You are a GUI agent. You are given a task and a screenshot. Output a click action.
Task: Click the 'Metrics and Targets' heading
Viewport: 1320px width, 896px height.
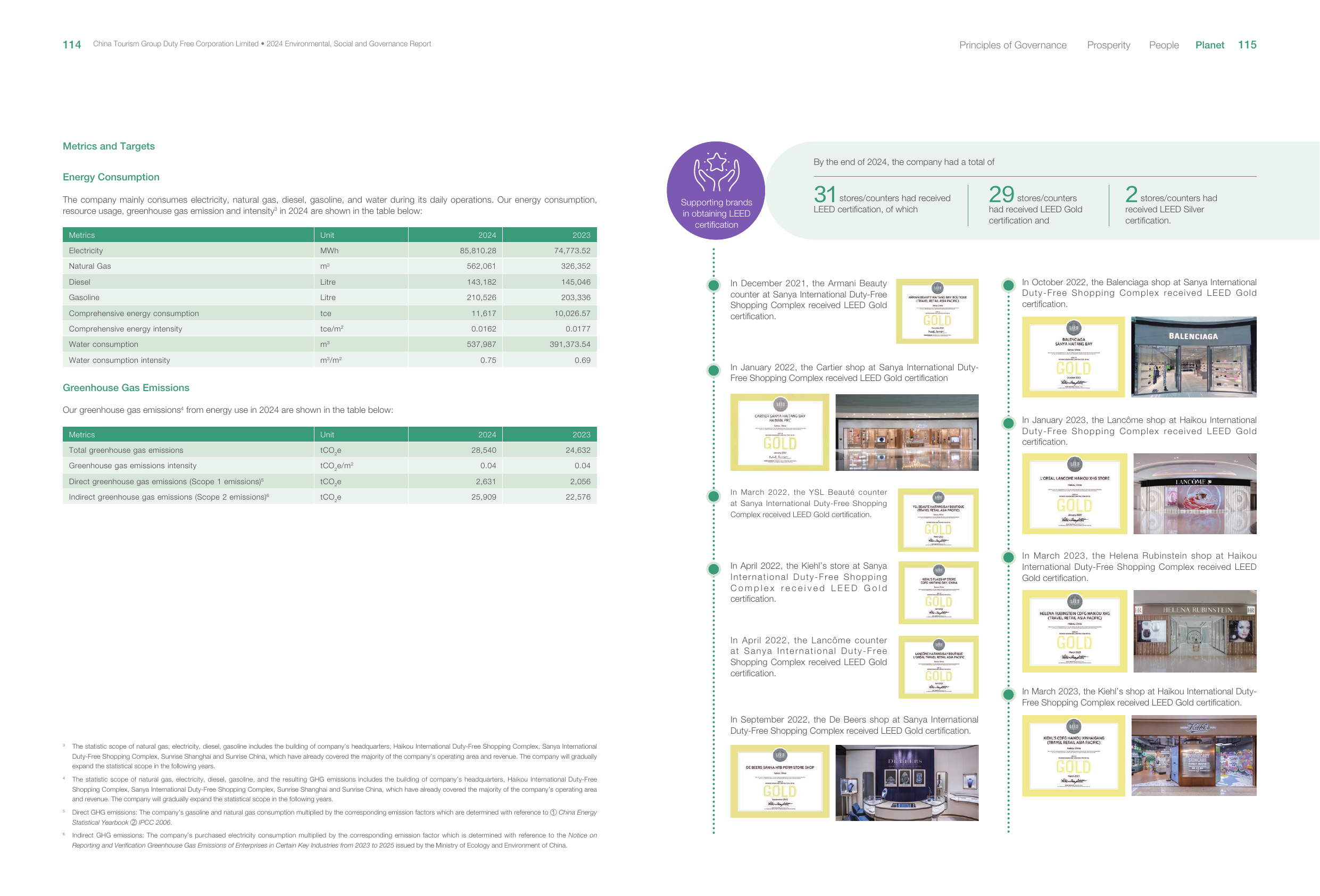pyautogui.click(x=109, y=146)
